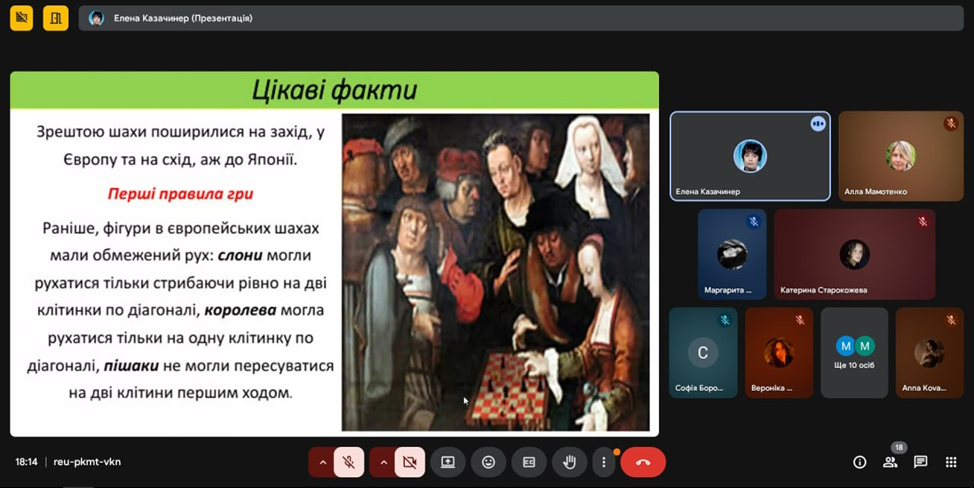Leave the call with red hang-up button
The height and width of the screenshot is (488, 974).
pyautogui.click(x=642, y=462)
